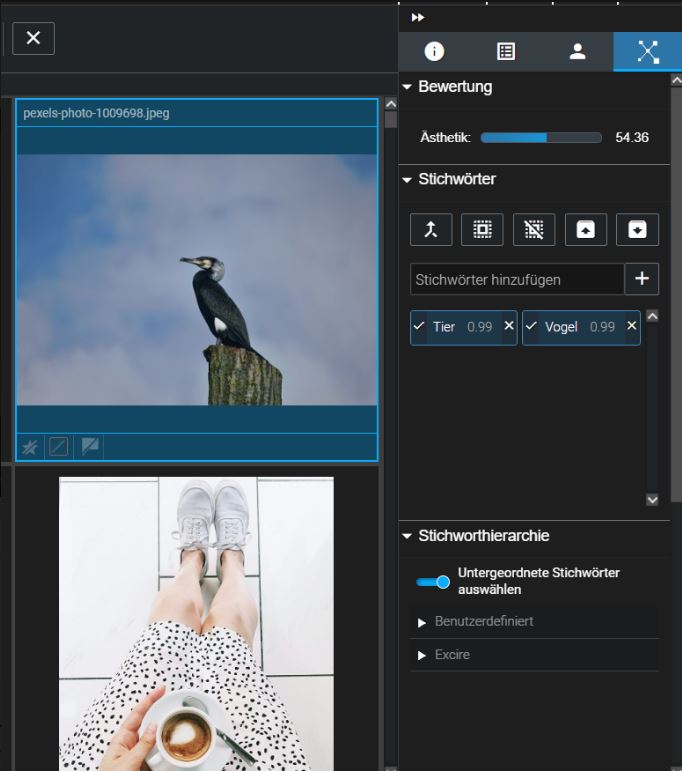This screenshot has width=682, height=771.
Task: Collapse the Bewertung section
Action: pos(407,87)
